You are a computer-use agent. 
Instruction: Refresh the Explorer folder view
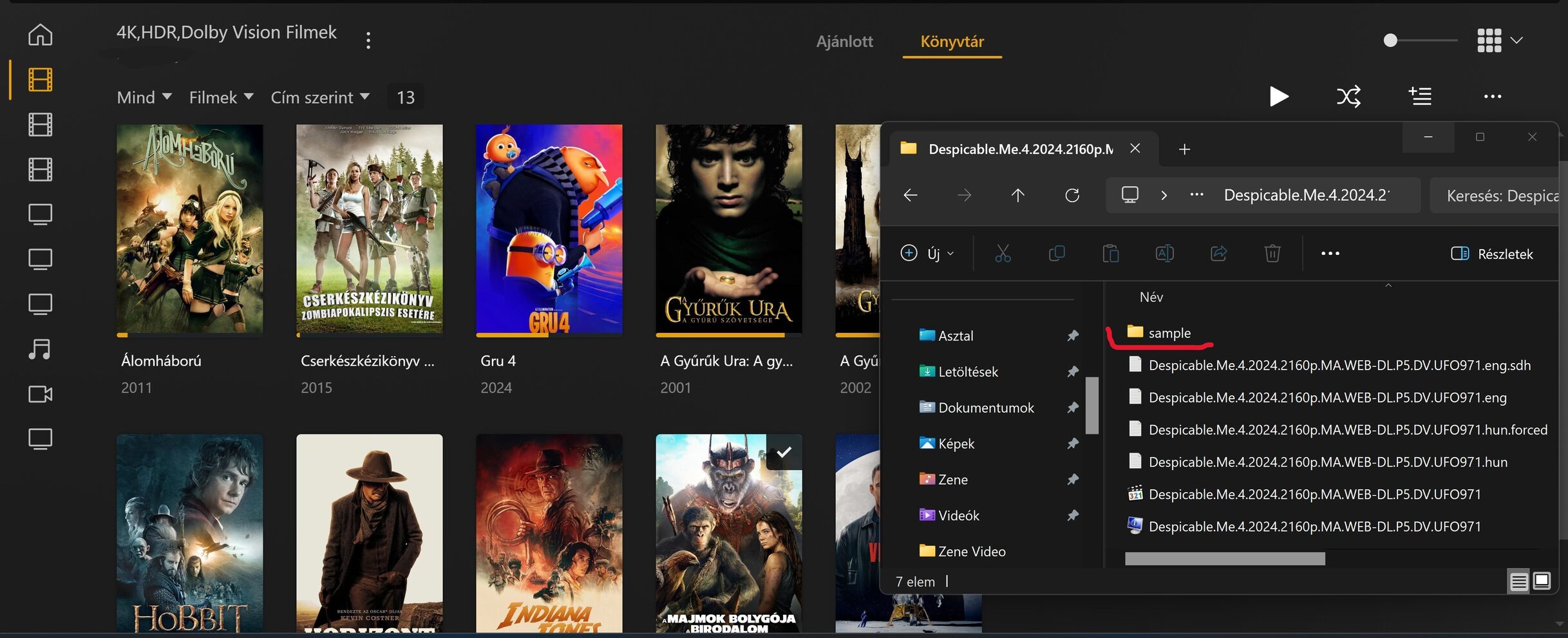pos(1072,195)
